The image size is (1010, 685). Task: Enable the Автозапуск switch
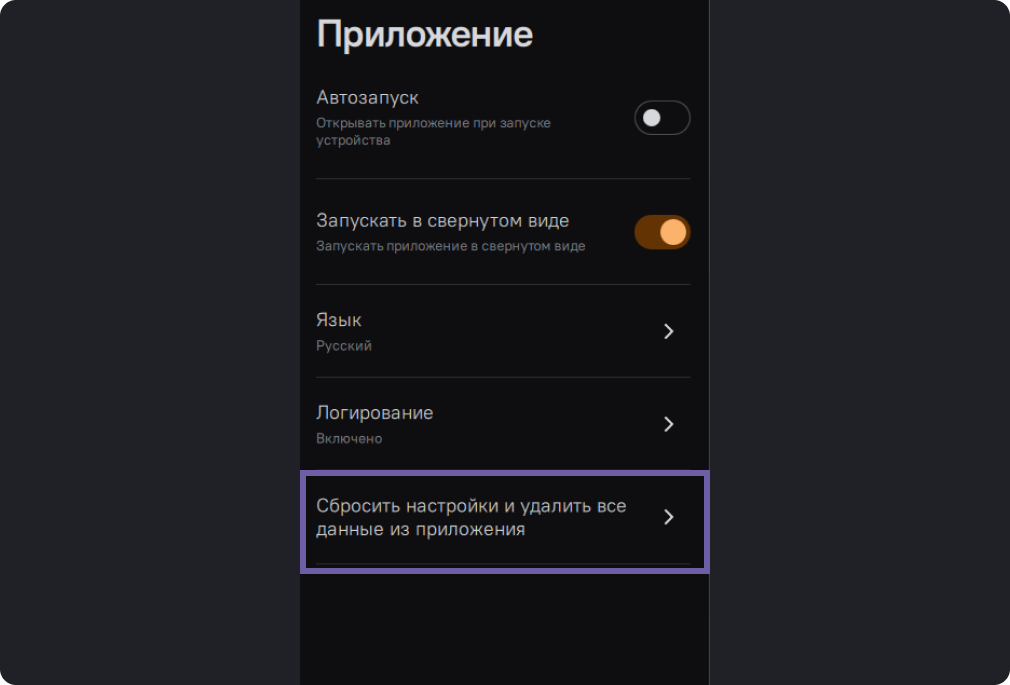coord(662,118)
